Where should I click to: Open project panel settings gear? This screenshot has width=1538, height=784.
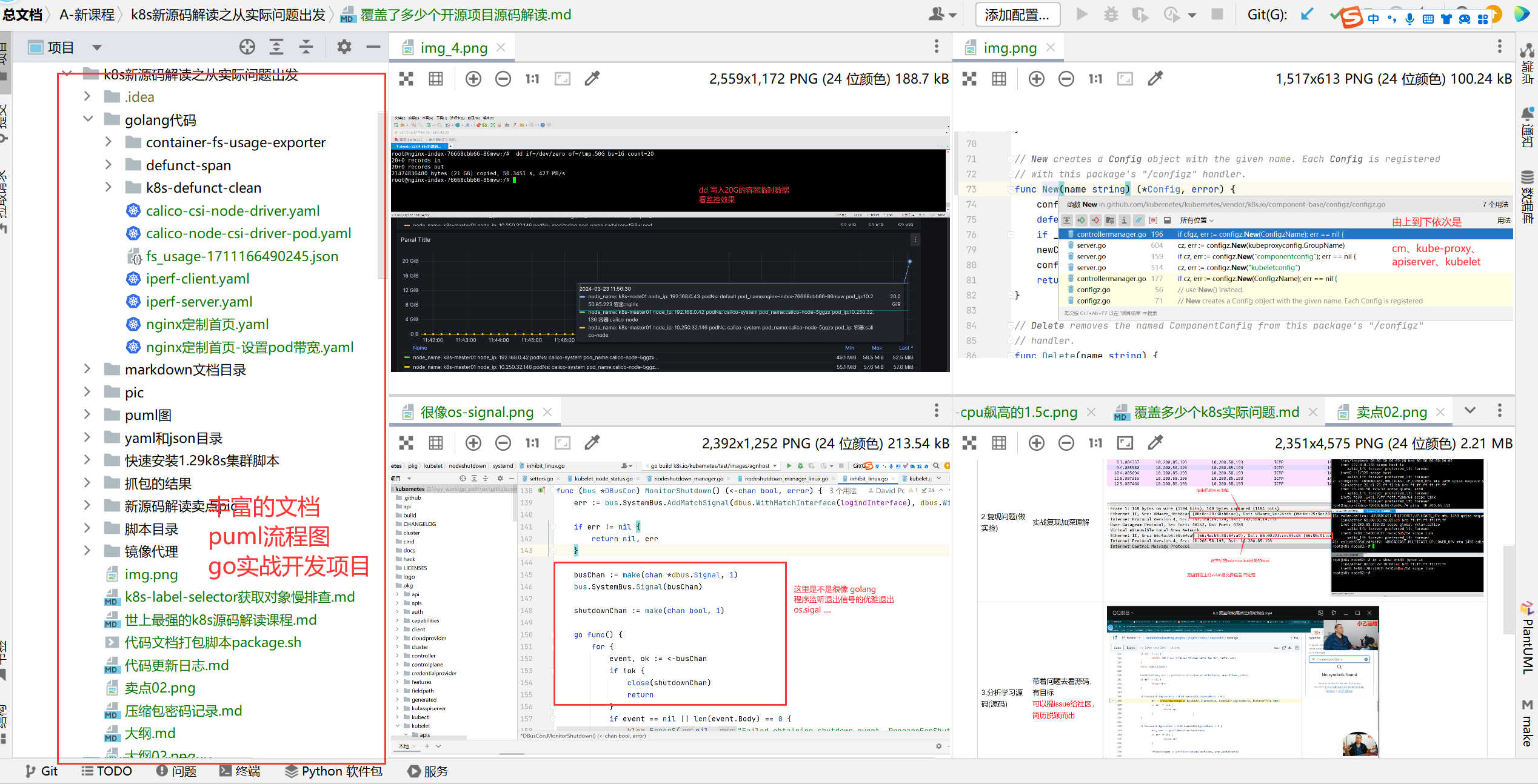tap(344, 47)
